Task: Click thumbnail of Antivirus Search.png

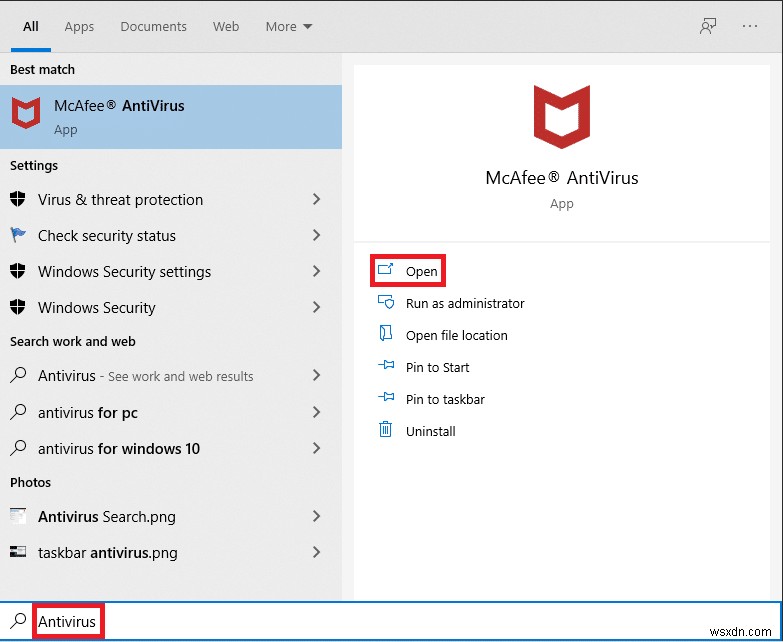Action: (18, 516)
